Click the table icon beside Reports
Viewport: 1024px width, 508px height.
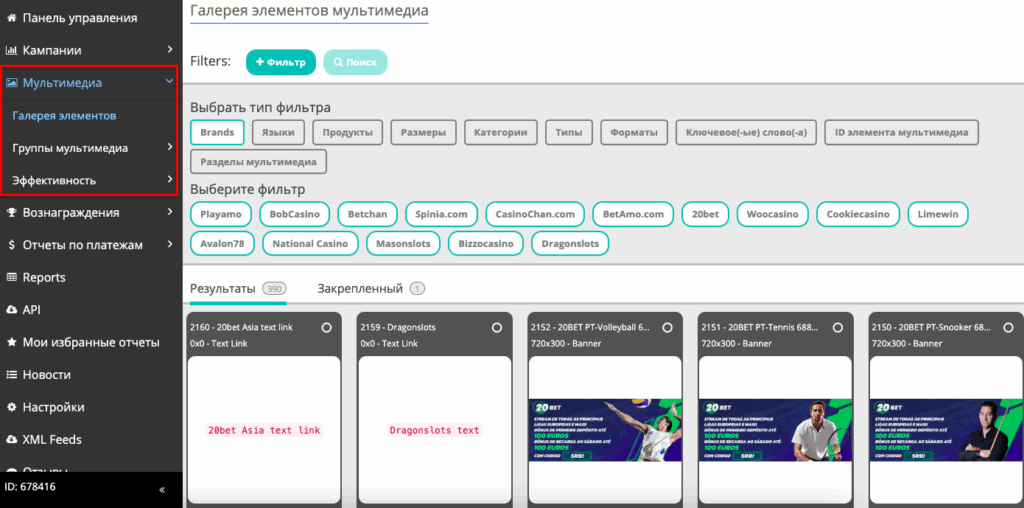click(11, 278)
